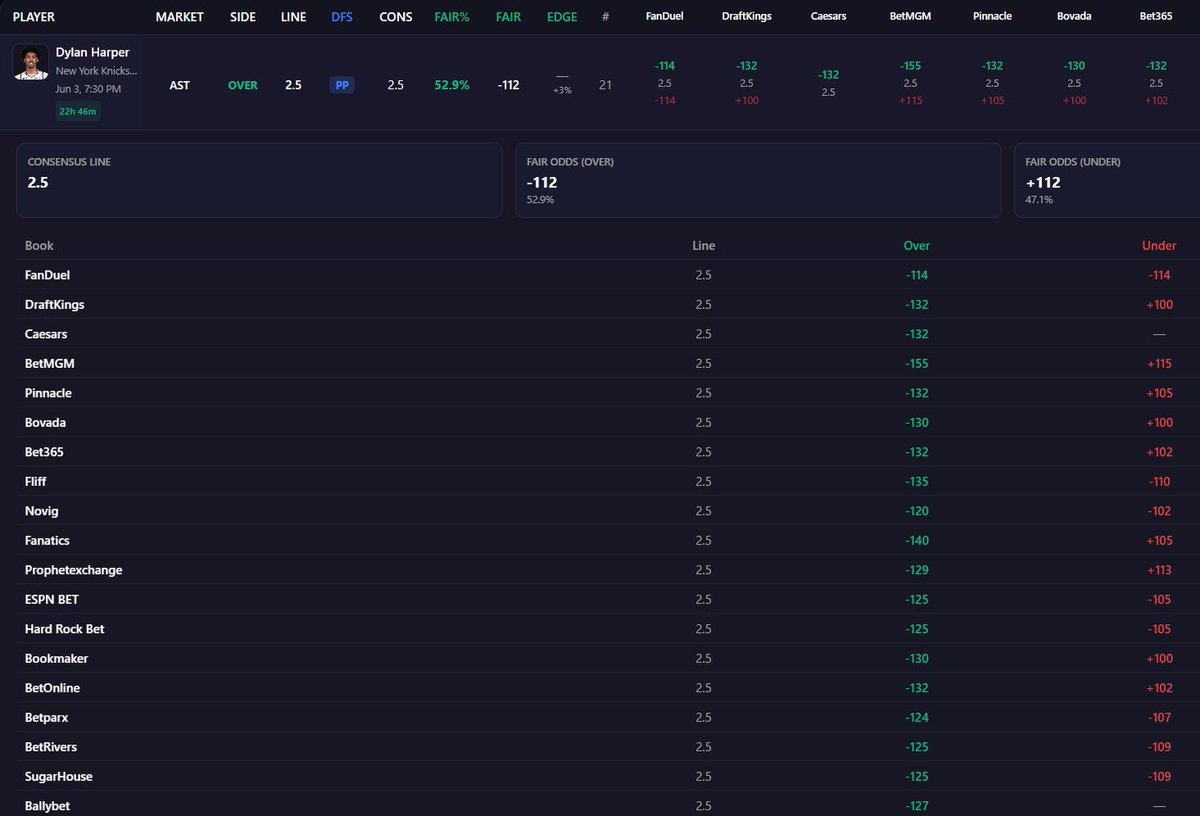Click the FanDuel column header at top
This screenshot has height=816, width=1200.
(x=664, y=17)
